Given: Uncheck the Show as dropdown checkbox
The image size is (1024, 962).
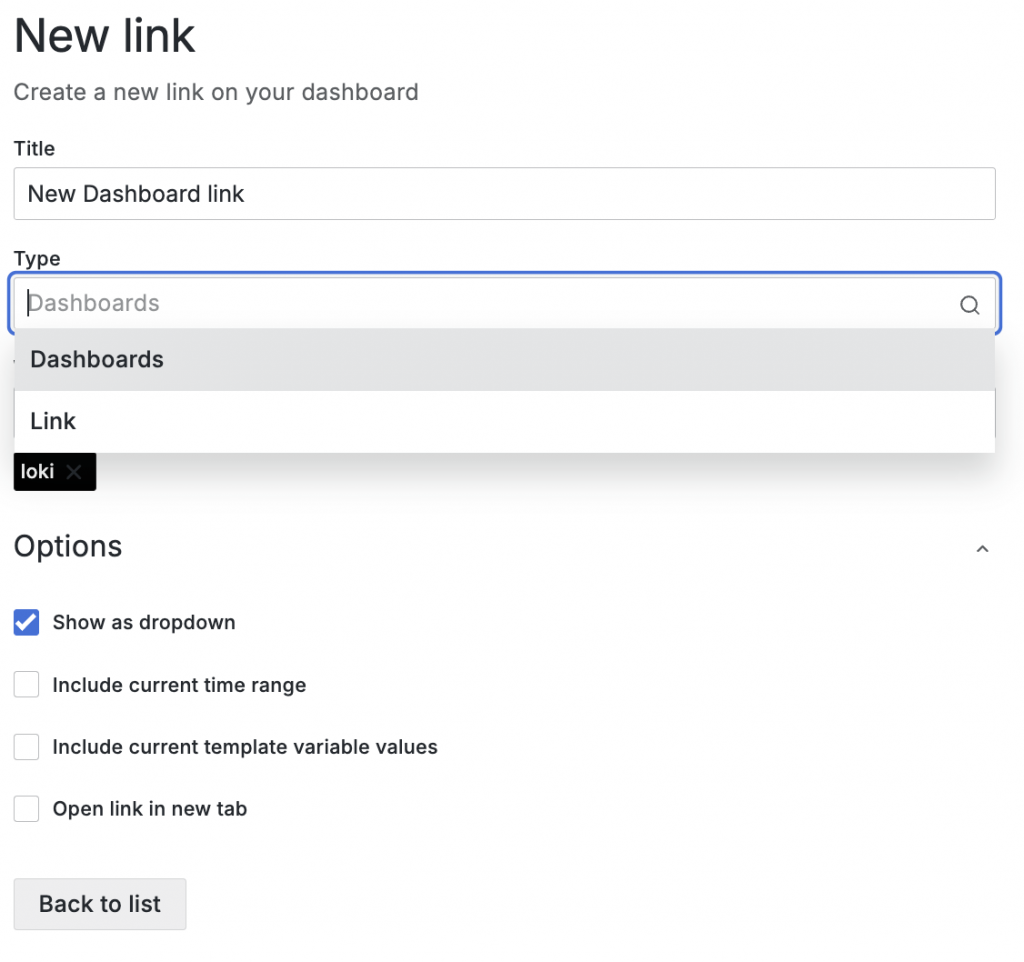Looking at the screenshot, I should point(26,622).
